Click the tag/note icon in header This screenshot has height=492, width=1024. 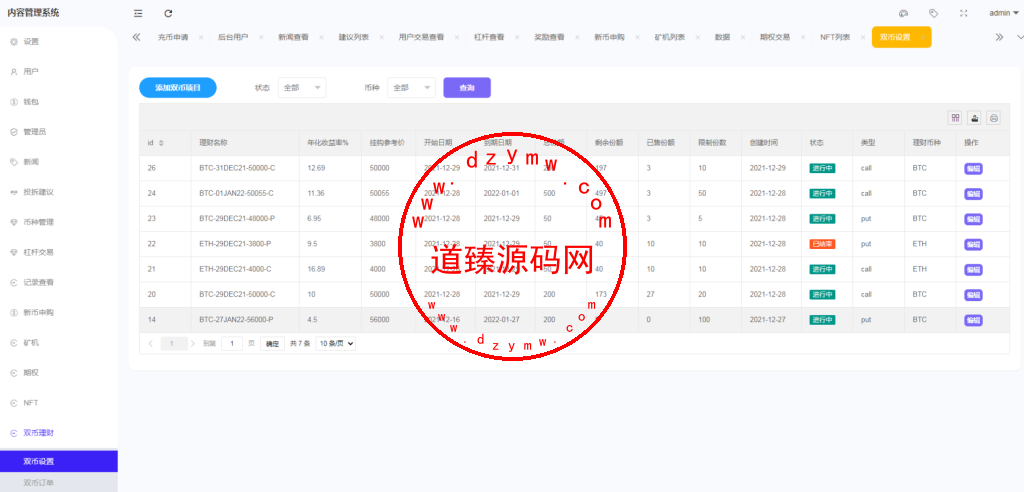tap(934, 13)
